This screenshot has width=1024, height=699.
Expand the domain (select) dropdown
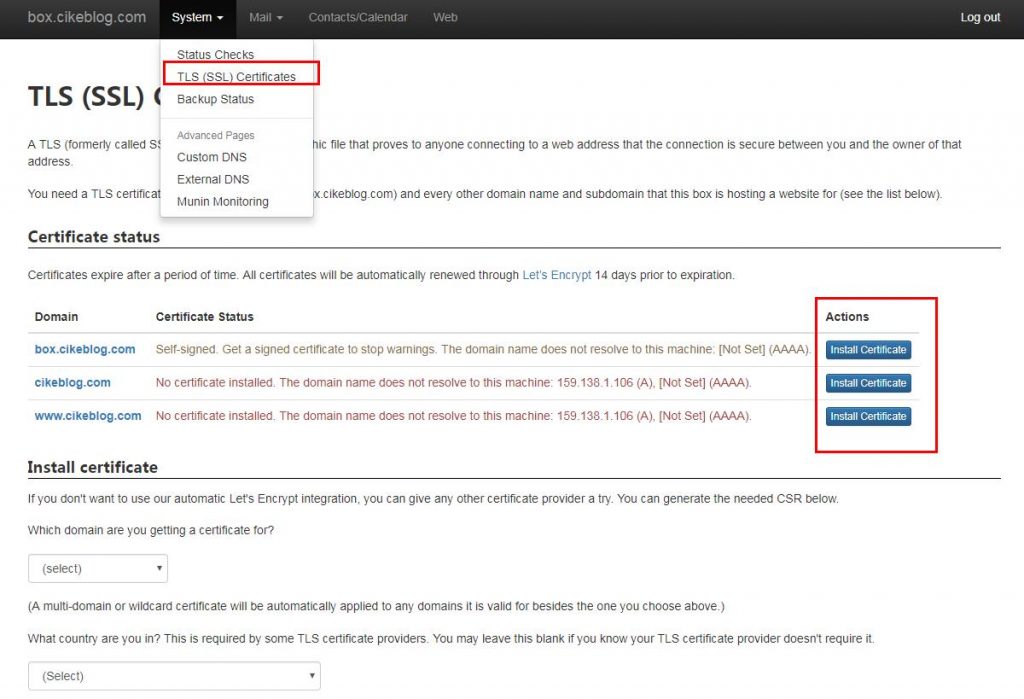98,568
